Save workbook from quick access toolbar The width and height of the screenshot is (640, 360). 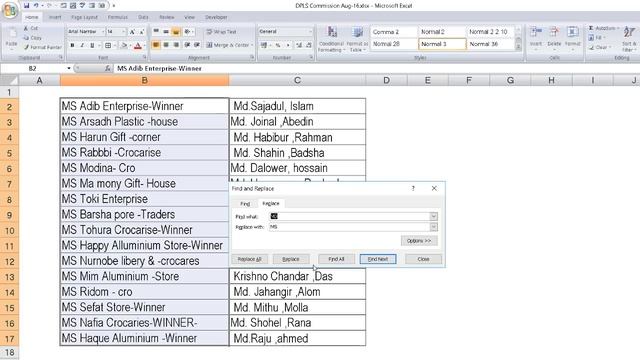click(27, 6)
